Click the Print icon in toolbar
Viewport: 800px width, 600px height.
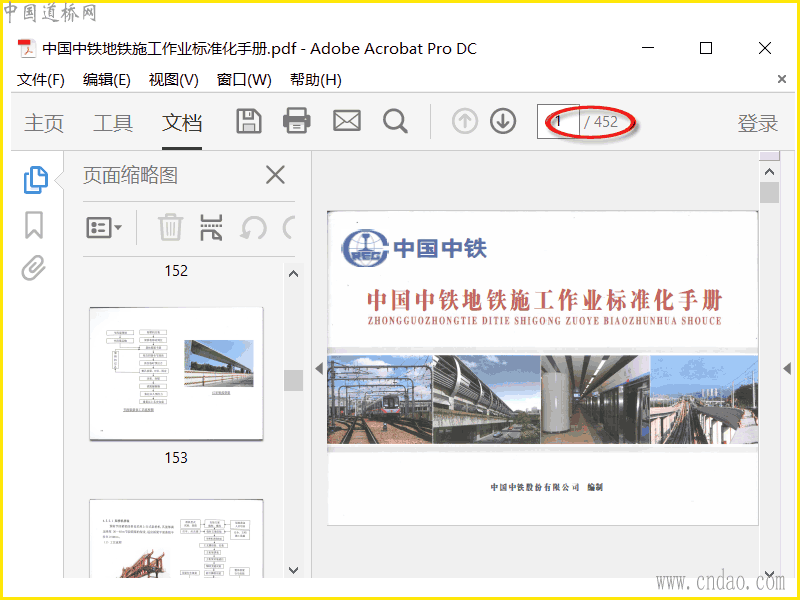pos(297,121)
